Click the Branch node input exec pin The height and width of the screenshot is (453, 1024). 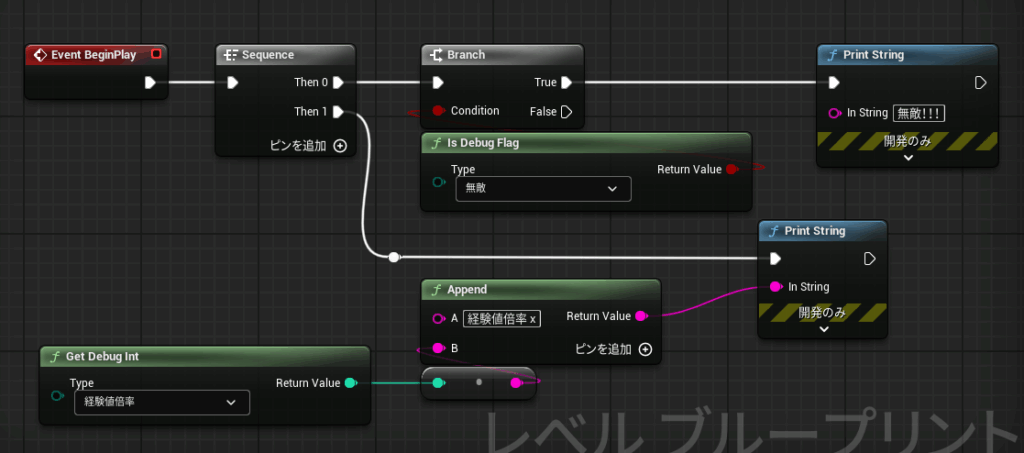438,82
